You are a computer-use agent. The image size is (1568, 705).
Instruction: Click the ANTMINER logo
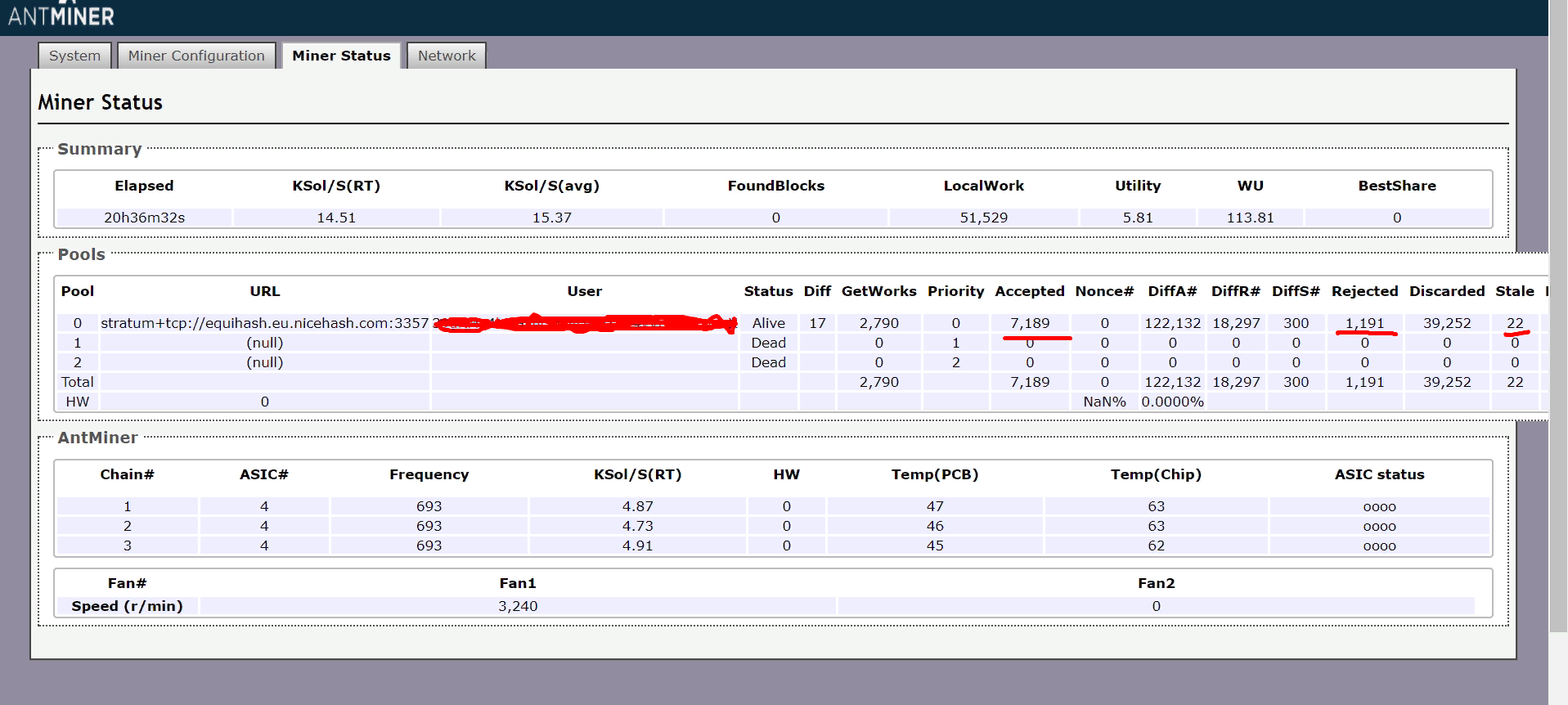61,15
